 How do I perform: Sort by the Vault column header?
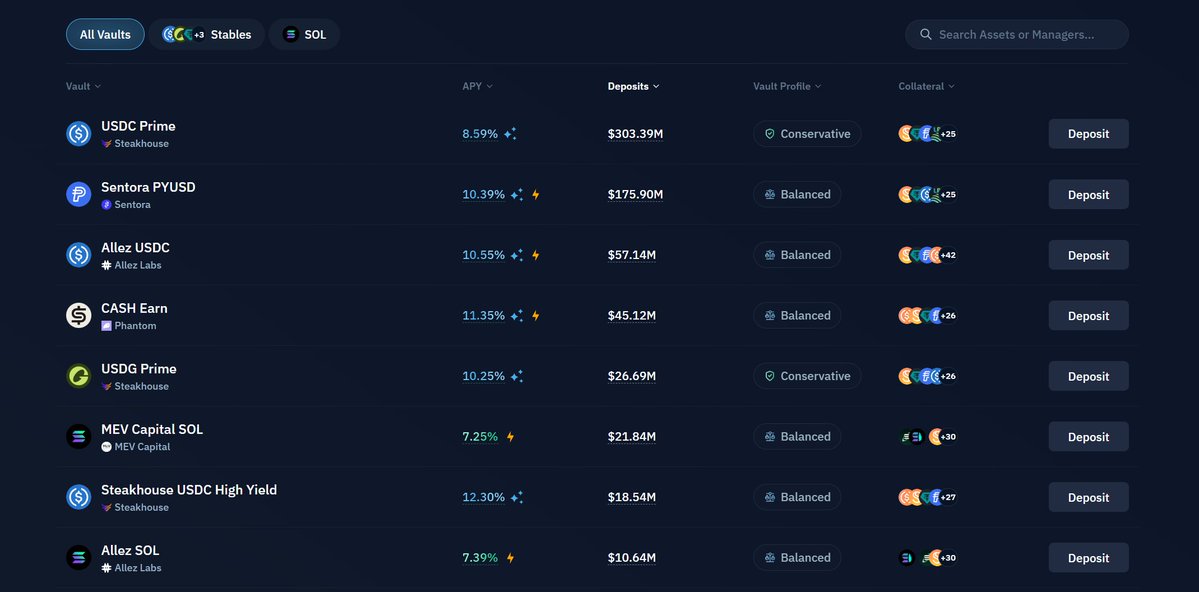coord(83,87)
